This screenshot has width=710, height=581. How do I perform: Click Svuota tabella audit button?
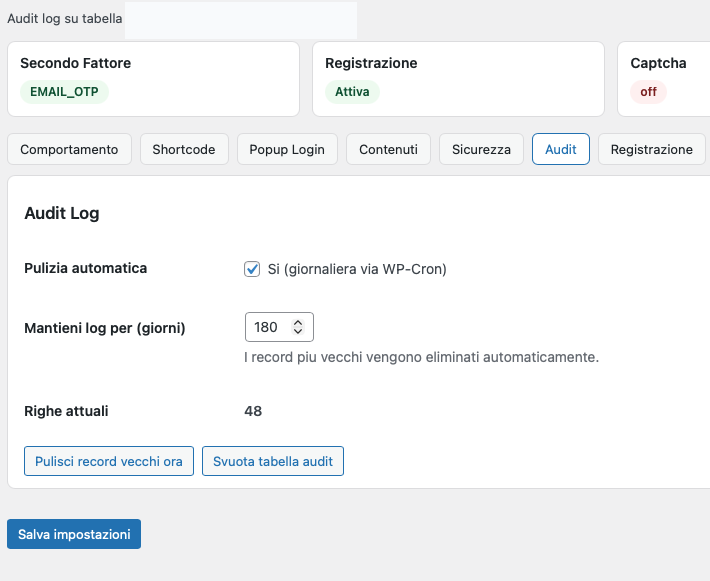[x=273, y=461]
